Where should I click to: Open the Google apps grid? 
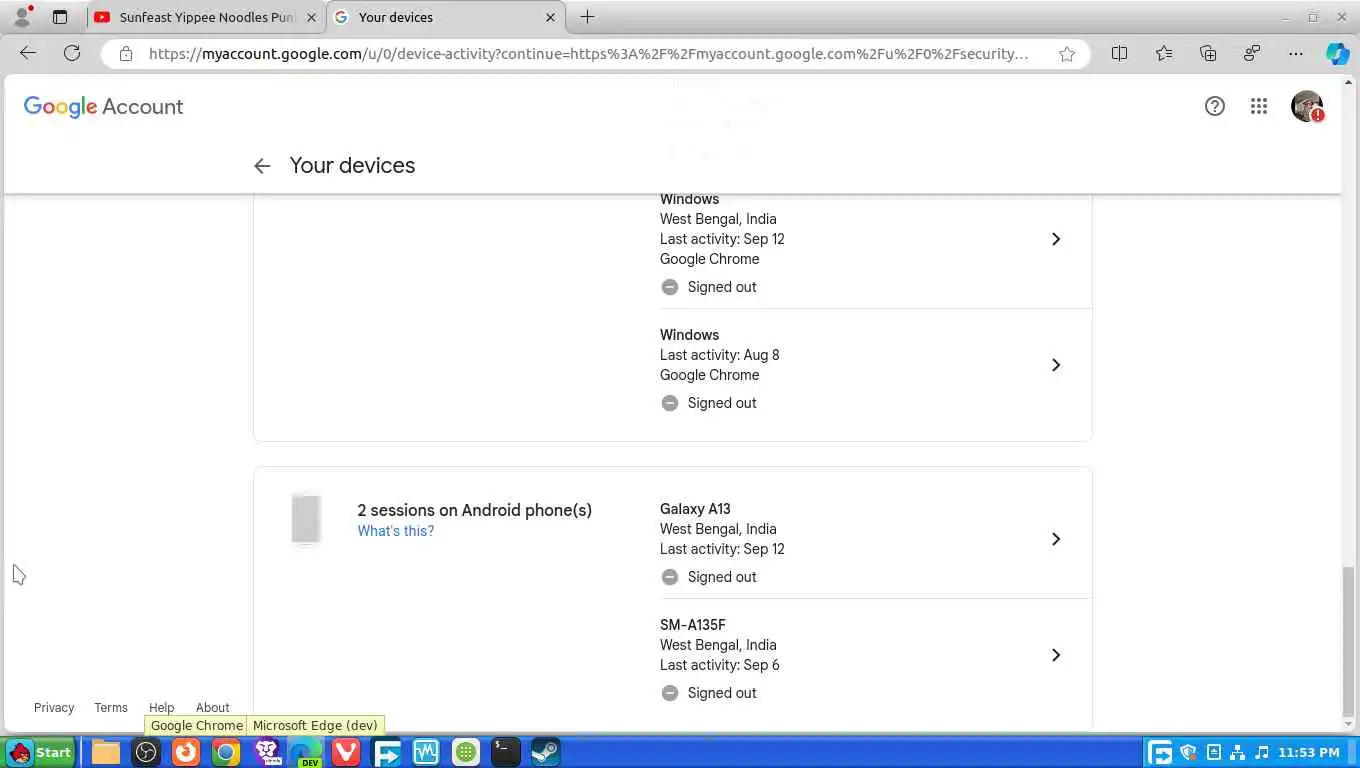tap(1259, 106)
